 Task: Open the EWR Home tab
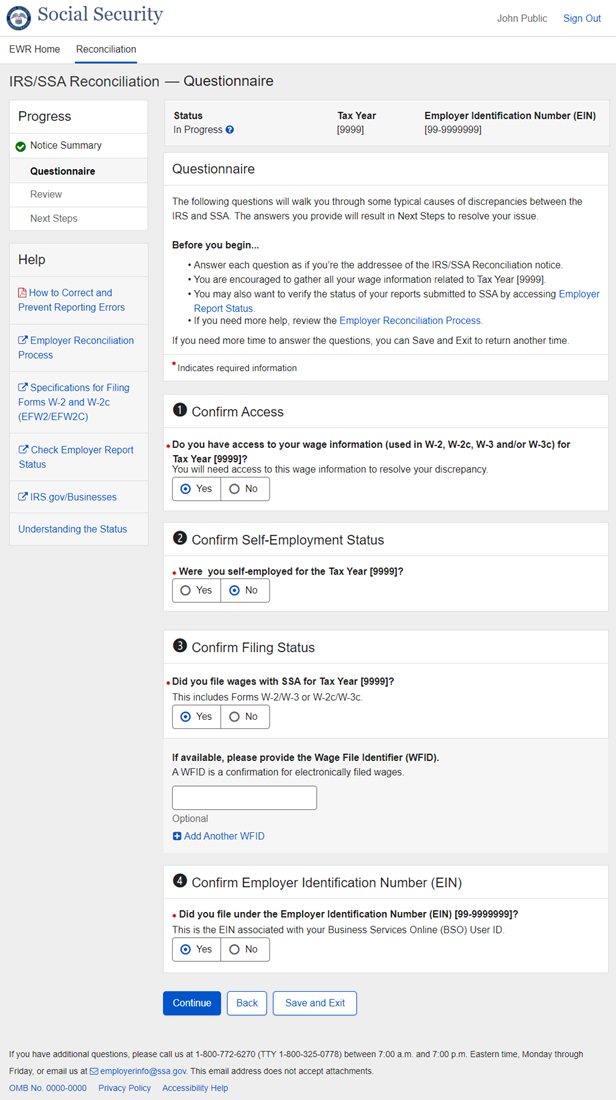pos(35,49)
